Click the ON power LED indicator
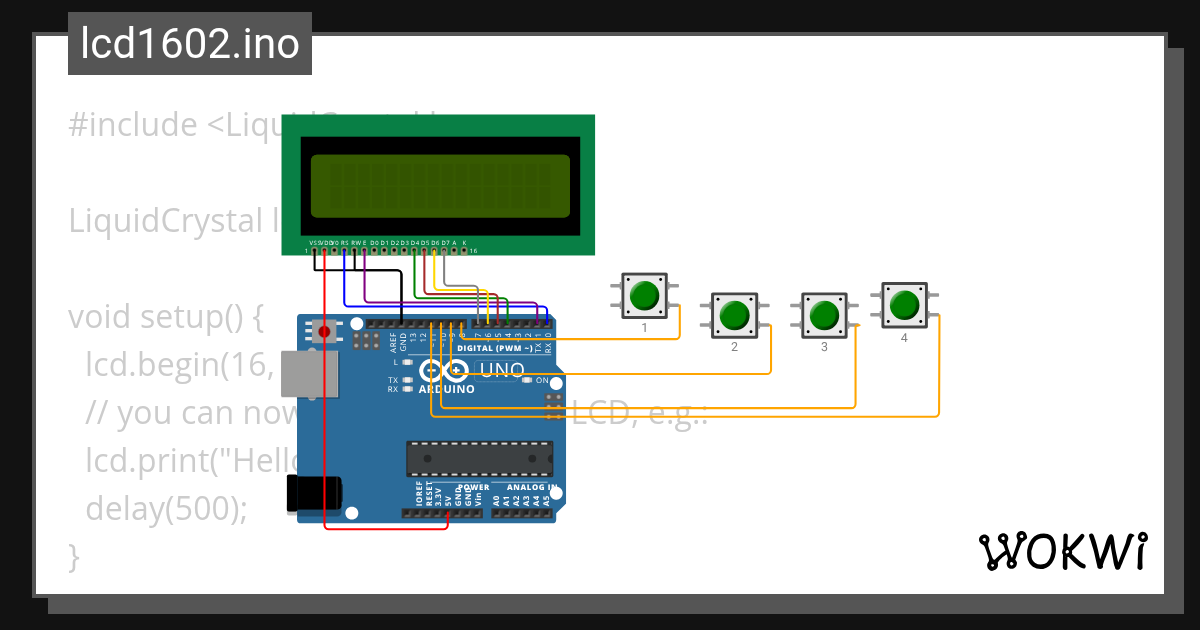This screenshot has width=1200, height=630. (527, 379)
